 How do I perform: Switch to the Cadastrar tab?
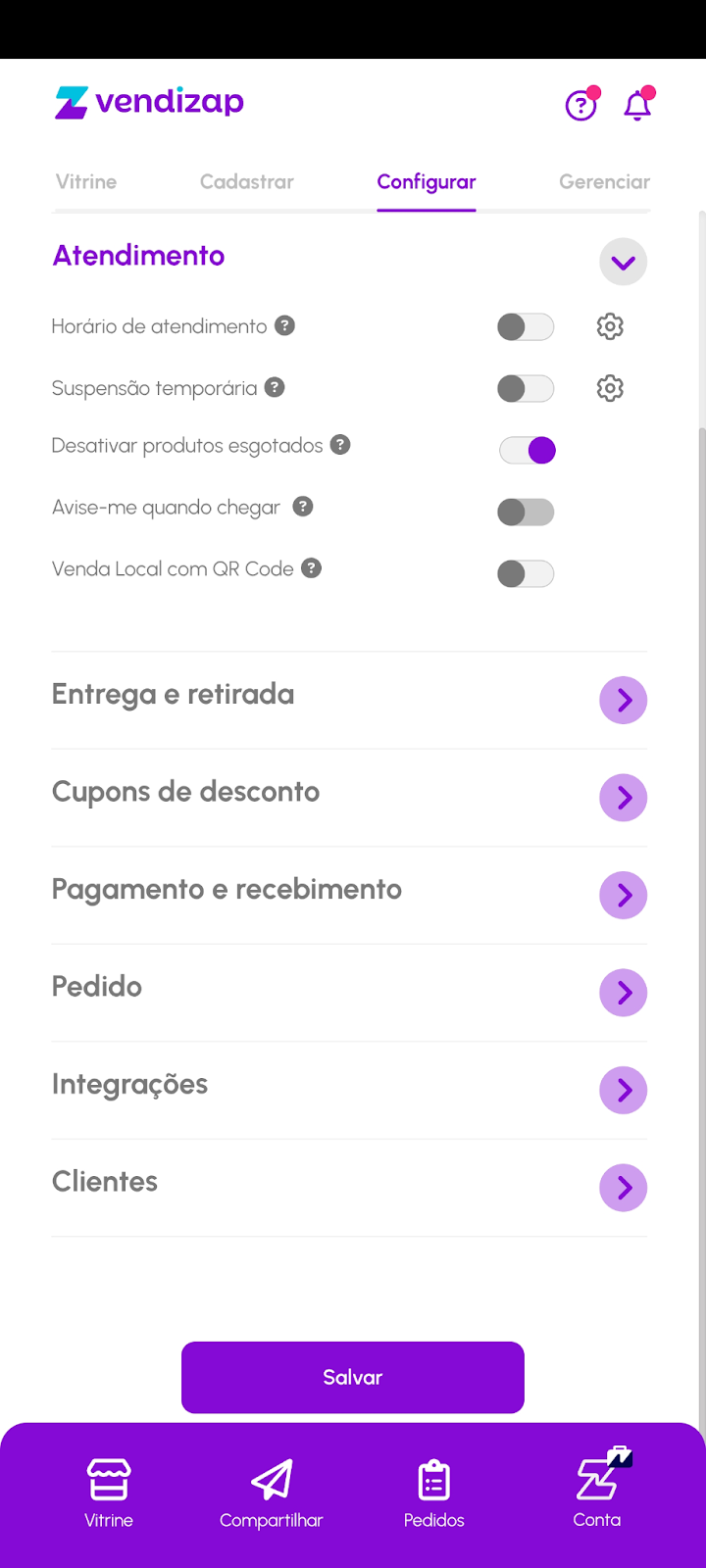point(247,181)
